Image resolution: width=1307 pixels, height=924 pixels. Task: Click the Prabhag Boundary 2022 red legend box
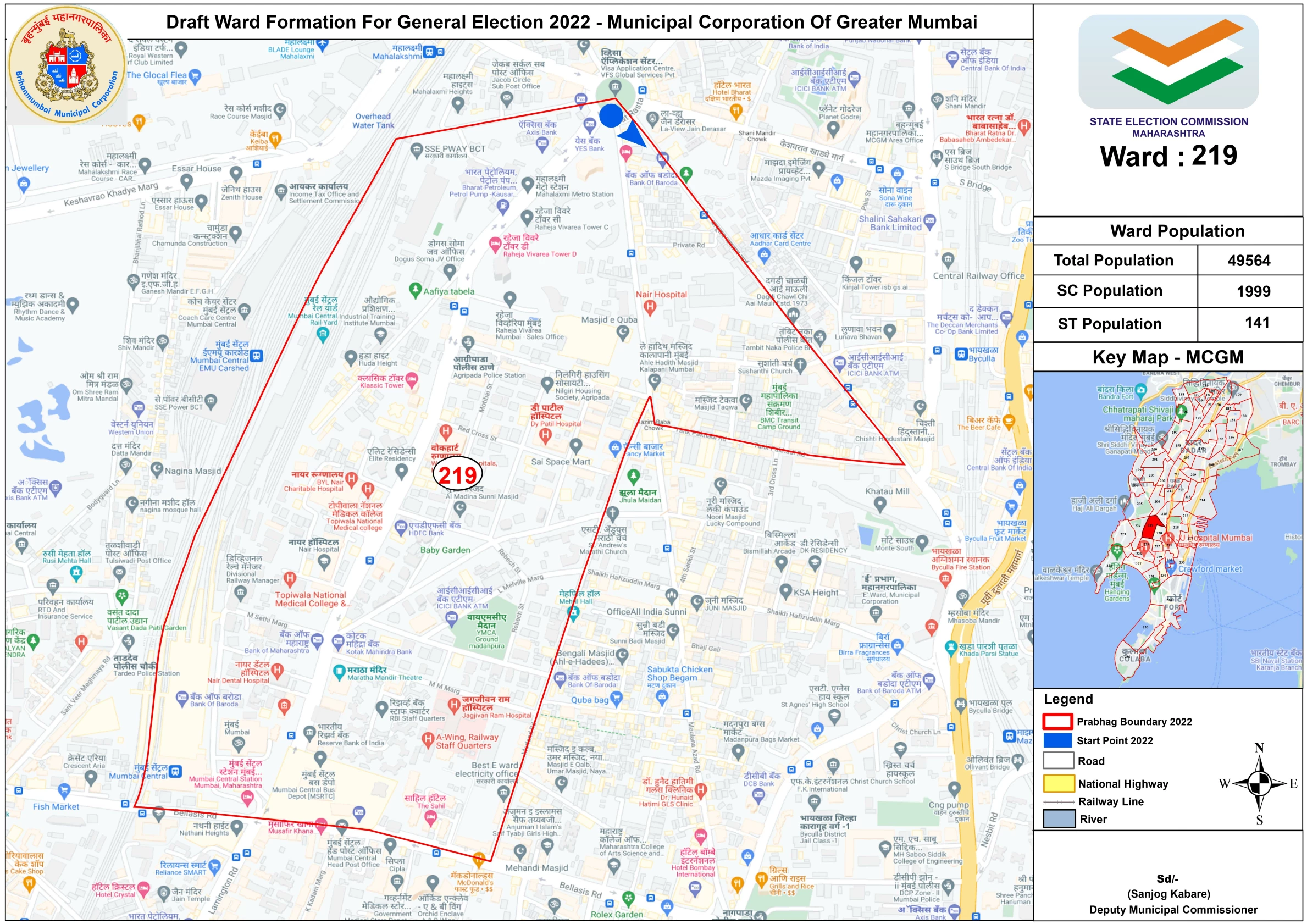pos(1057,721)
